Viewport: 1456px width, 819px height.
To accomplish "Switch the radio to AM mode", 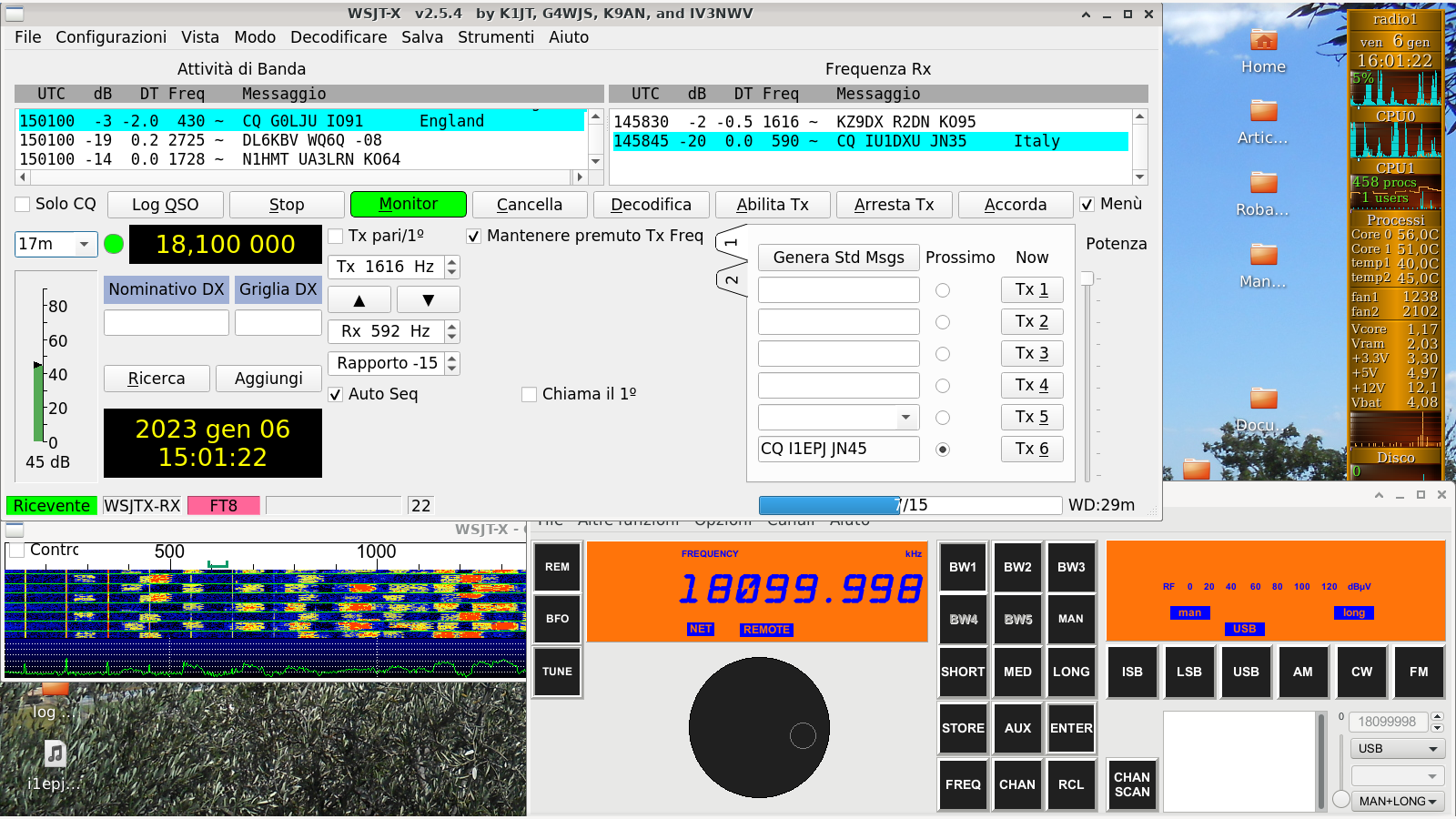I will (x=1303, y=672).
